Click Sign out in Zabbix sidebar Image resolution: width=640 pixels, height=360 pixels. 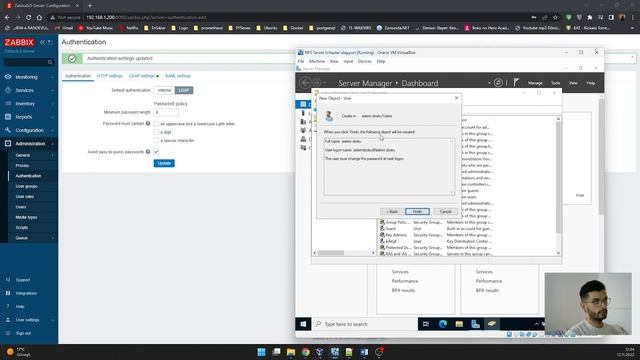click(23, 333)
